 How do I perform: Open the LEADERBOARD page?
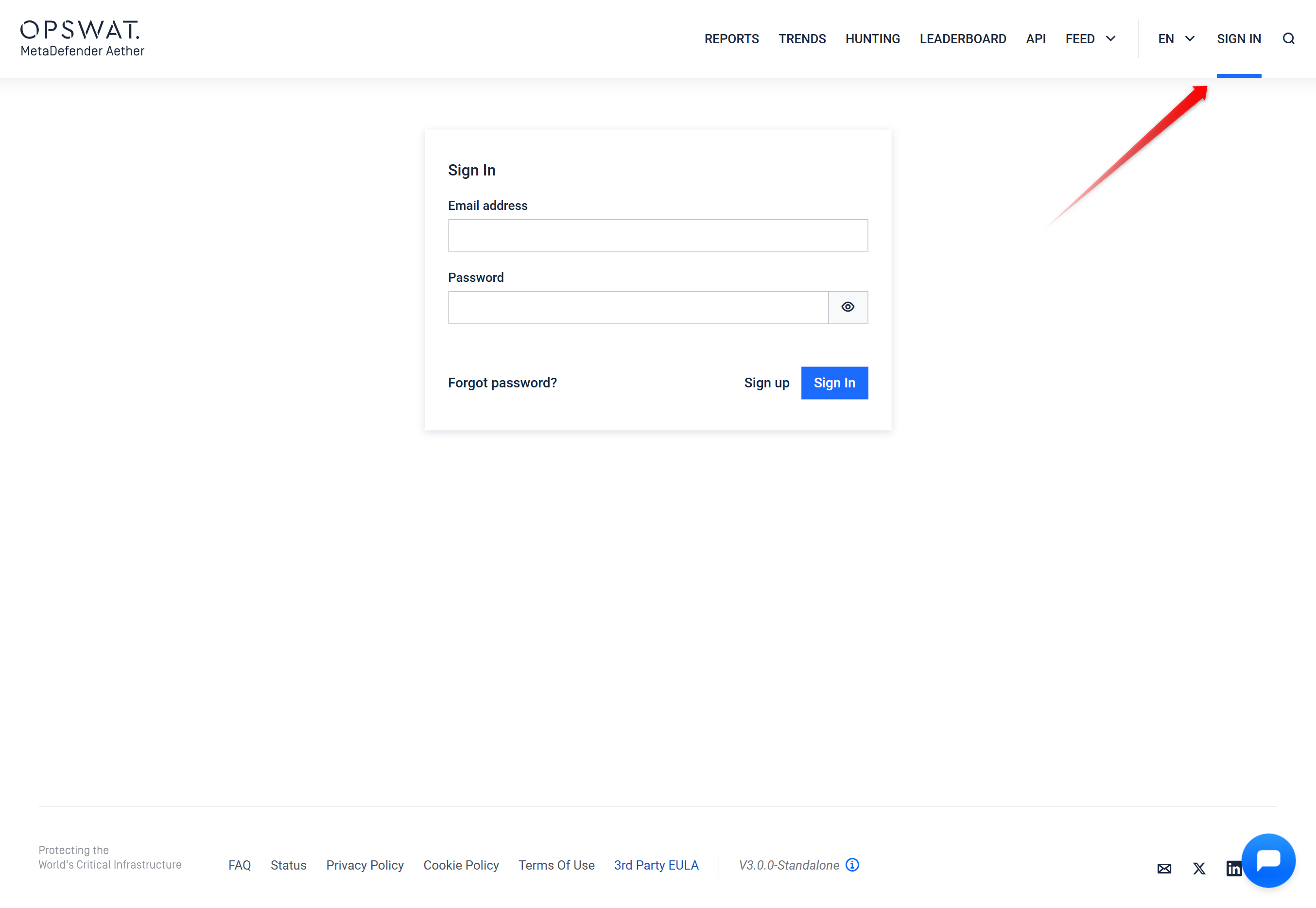click(962, 39)
